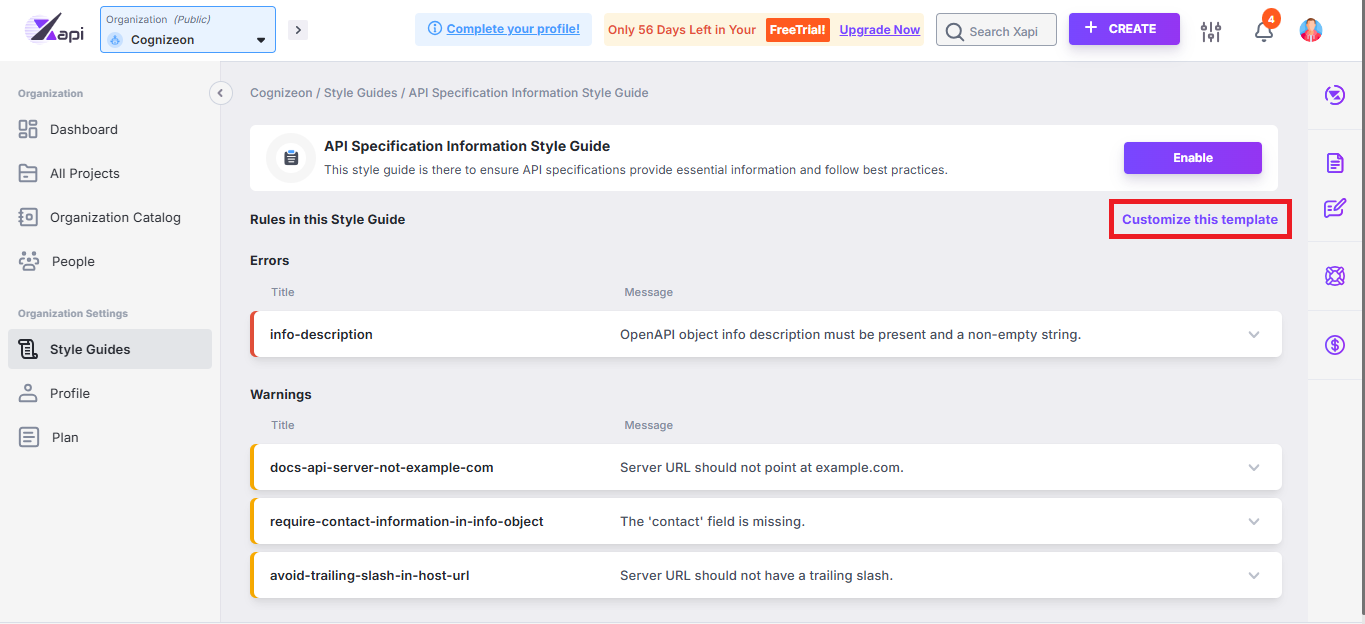Click the settings sliders icon in header
Image resolution: width=1365 pixels, height=624 pixels.
click(x=1211, y=31)
